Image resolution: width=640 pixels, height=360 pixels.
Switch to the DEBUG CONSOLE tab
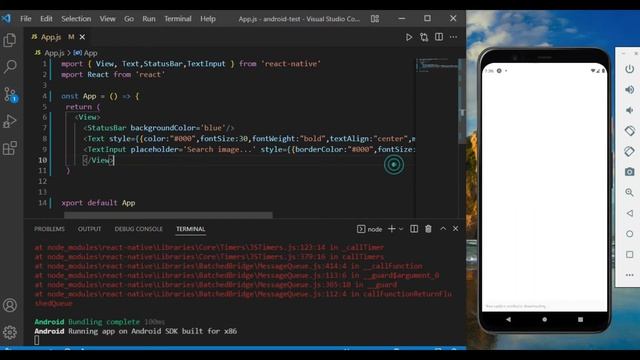138,229
